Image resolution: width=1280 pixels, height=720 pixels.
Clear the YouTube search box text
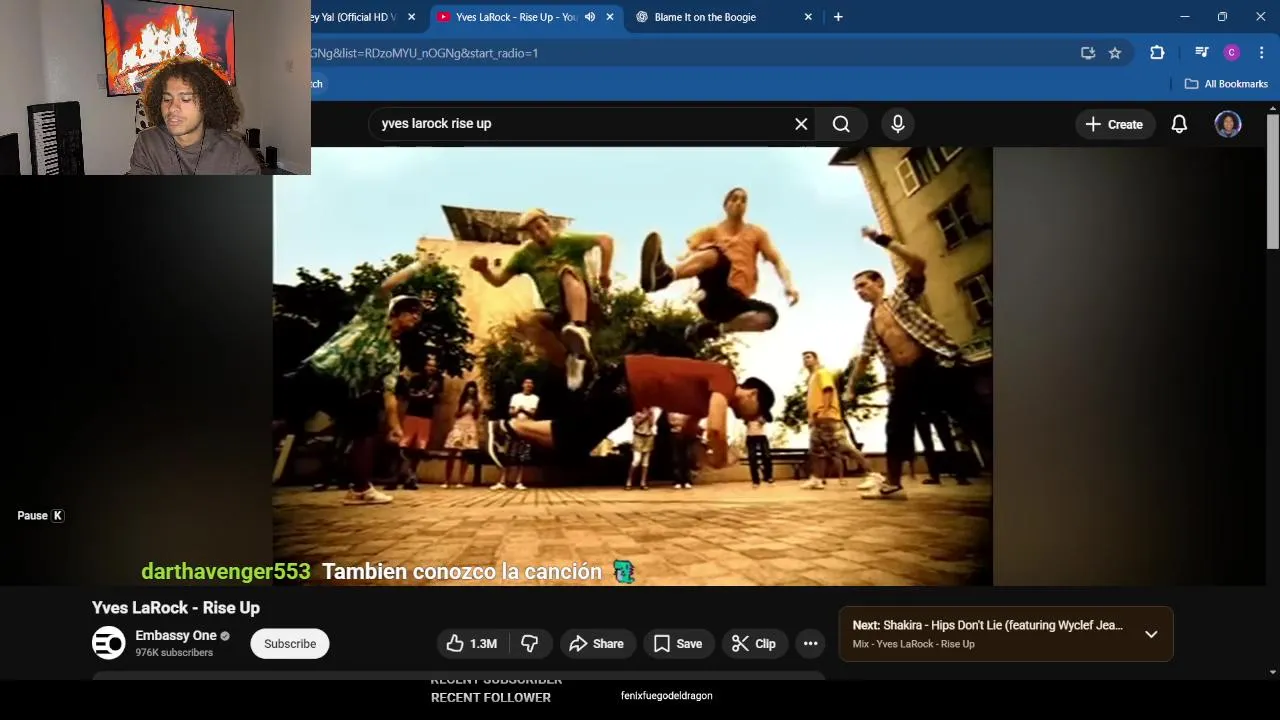pyautogui.click(x=801, y=124)
